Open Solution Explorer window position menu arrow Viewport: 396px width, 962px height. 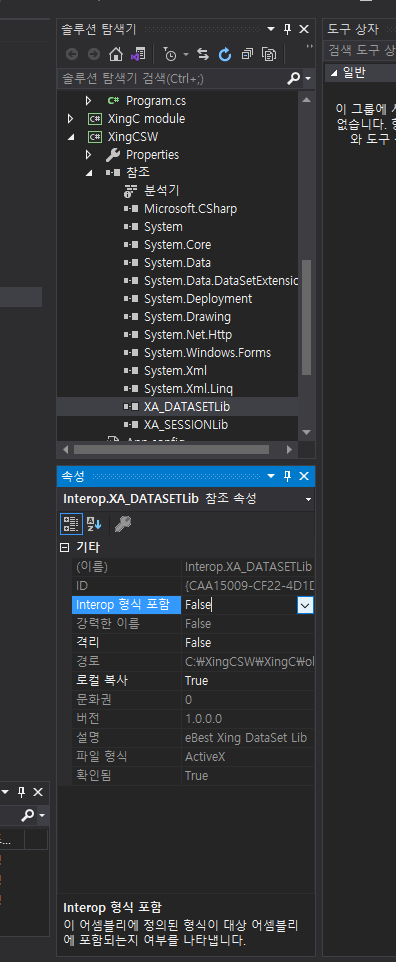pos(271,29)
